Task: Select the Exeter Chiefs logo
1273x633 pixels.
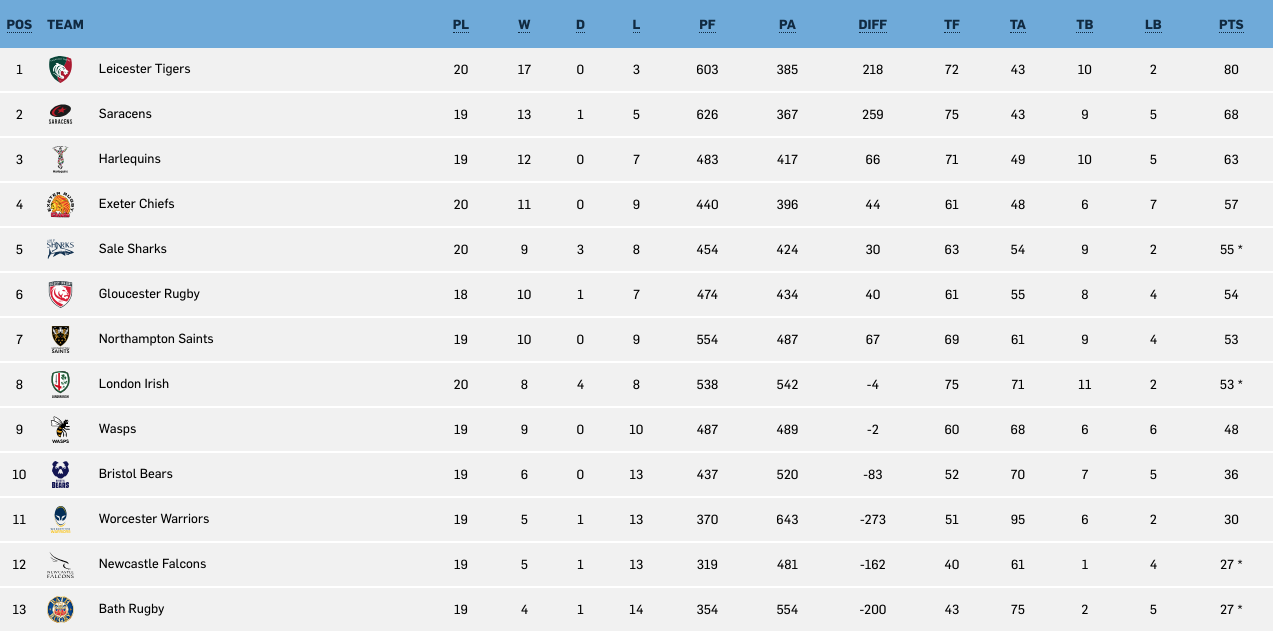Action: tap(60, 205)
